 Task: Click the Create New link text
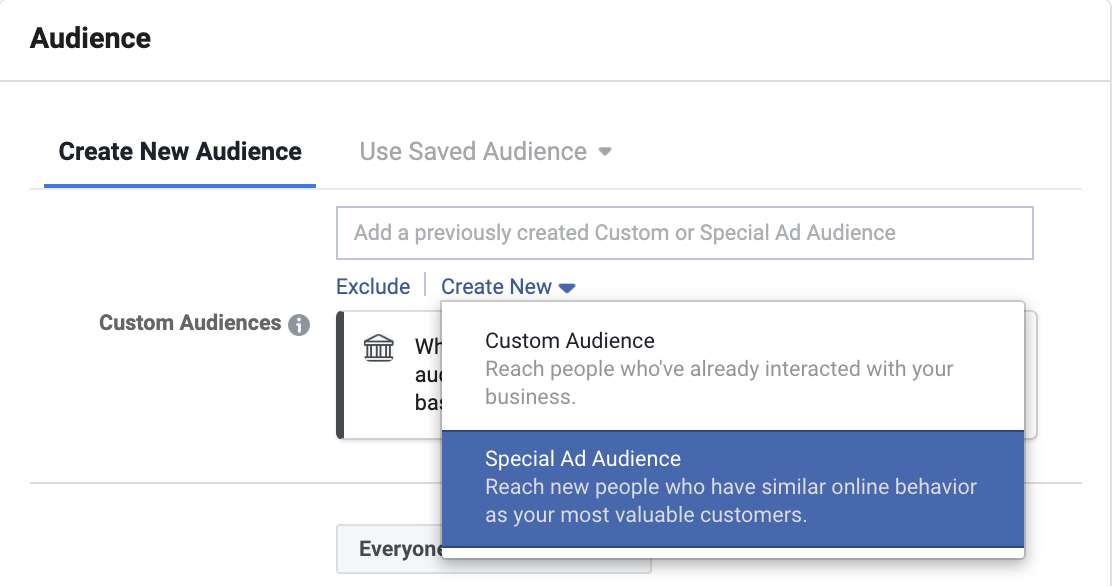point(496,287)
